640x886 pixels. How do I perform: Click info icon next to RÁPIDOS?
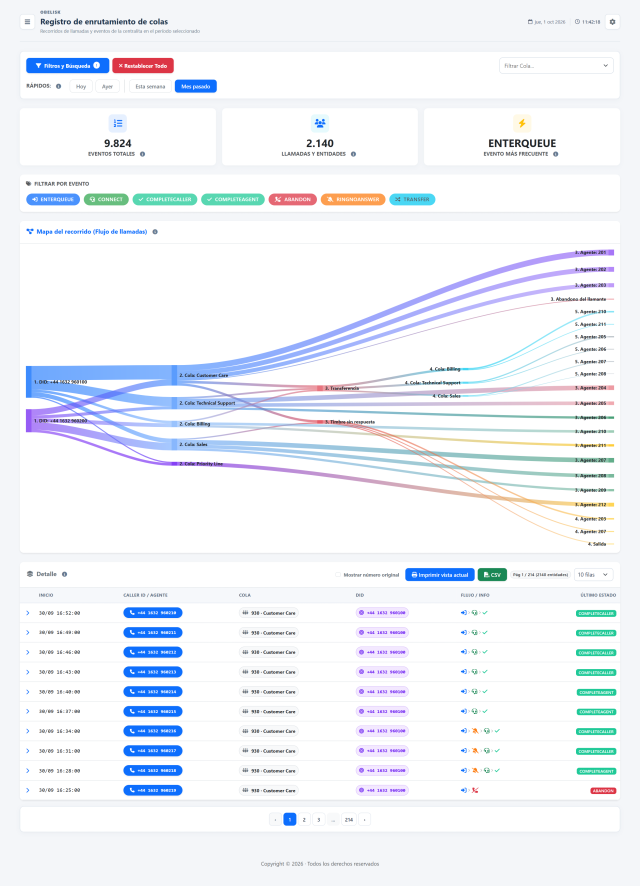pos(58,86)
